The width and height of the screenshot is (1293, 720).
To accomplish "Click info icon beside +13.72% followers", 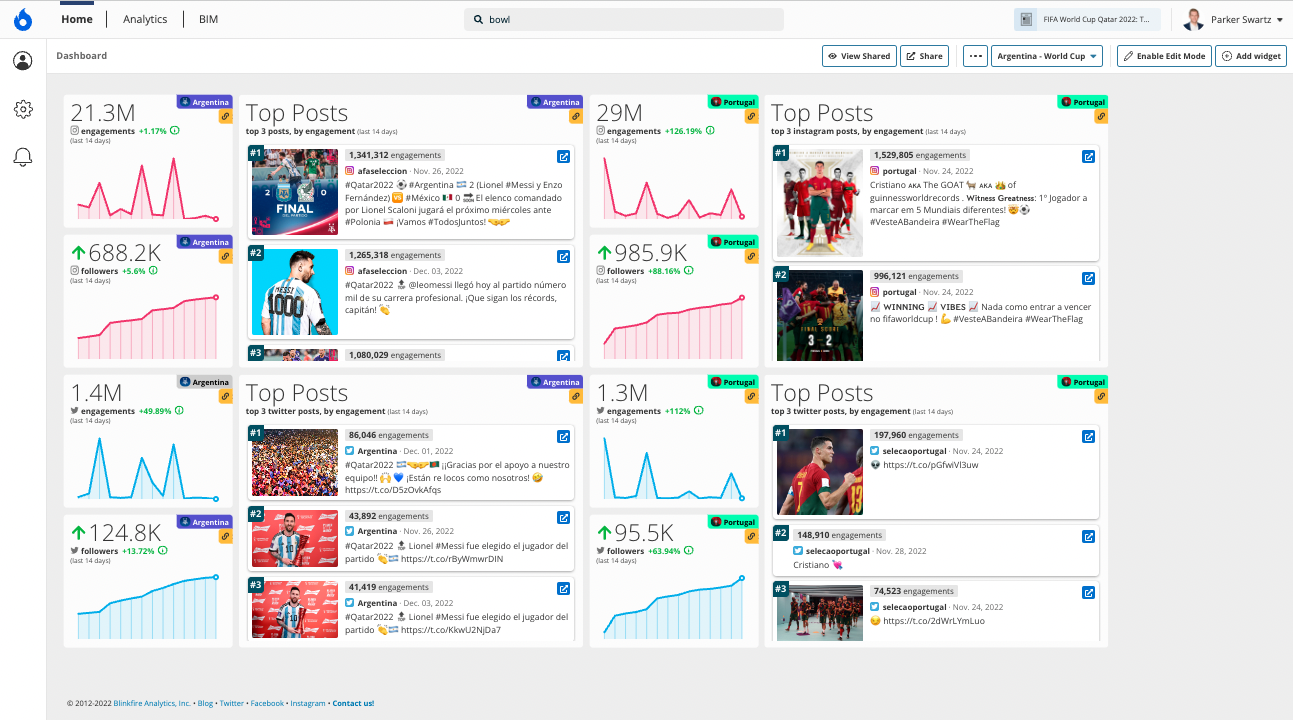I will [x=163, y=551].
